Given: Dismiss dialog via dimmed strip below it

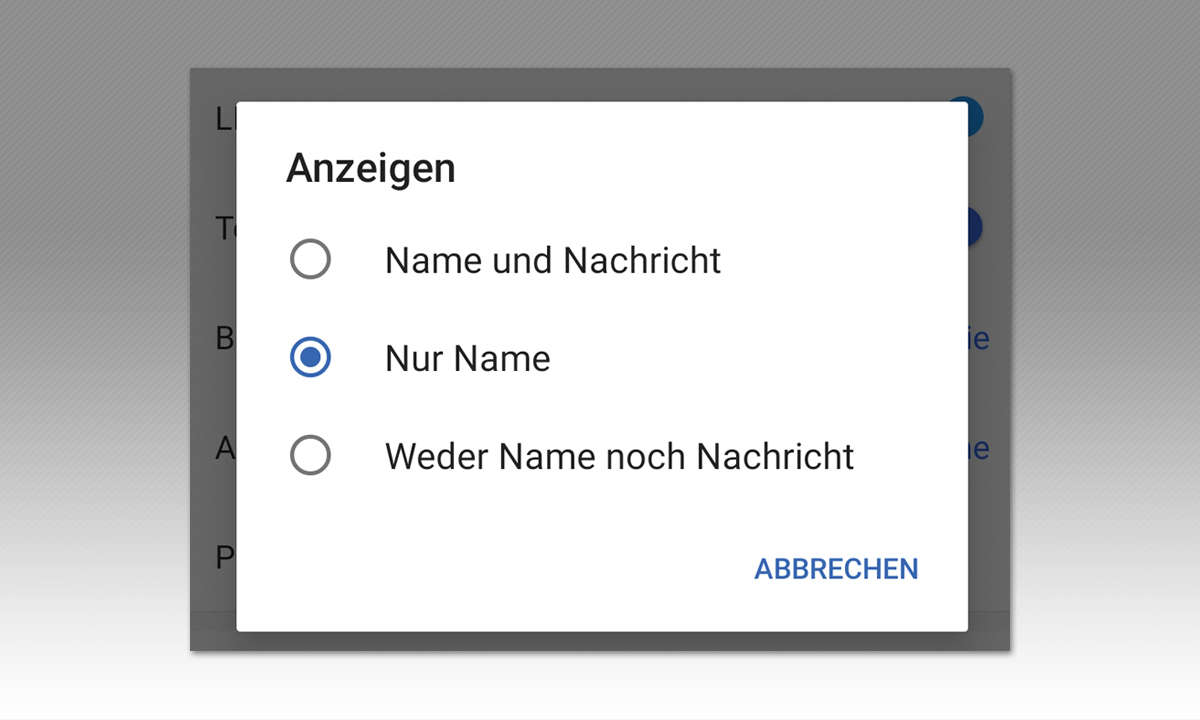Looking at the screenshot, I should point(600,641).
